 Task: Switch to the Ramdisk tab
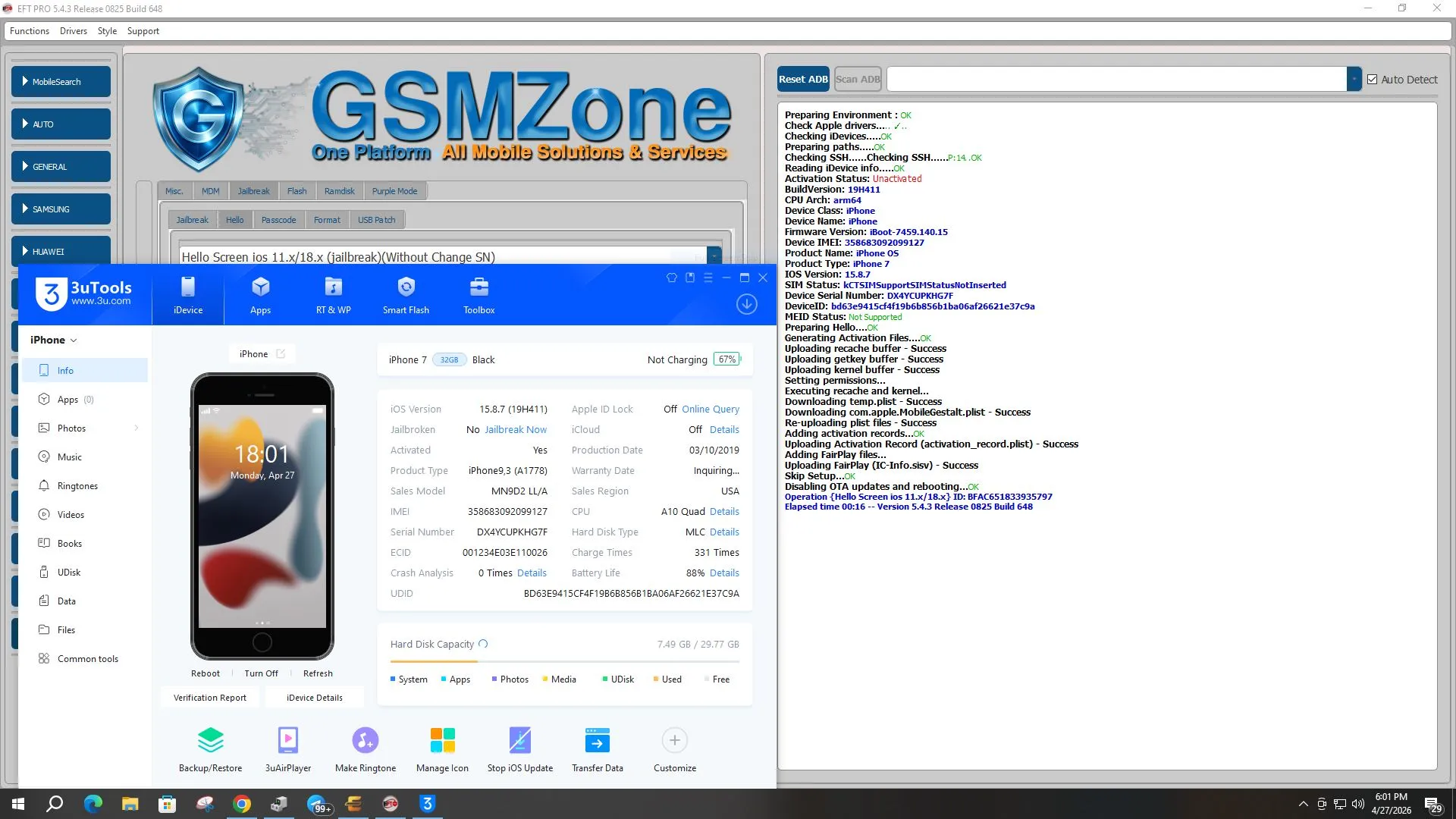[x=339, y=191]
